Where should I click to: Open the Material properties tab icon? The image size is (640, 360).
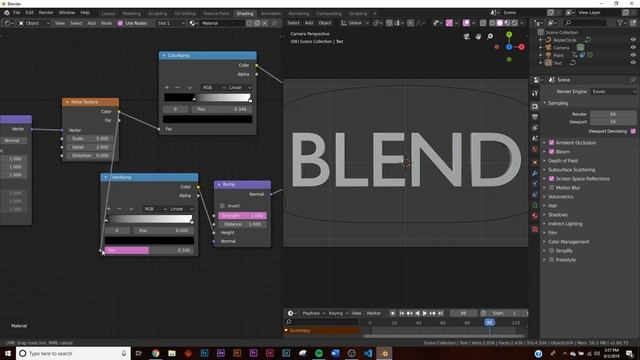(535, 216)
